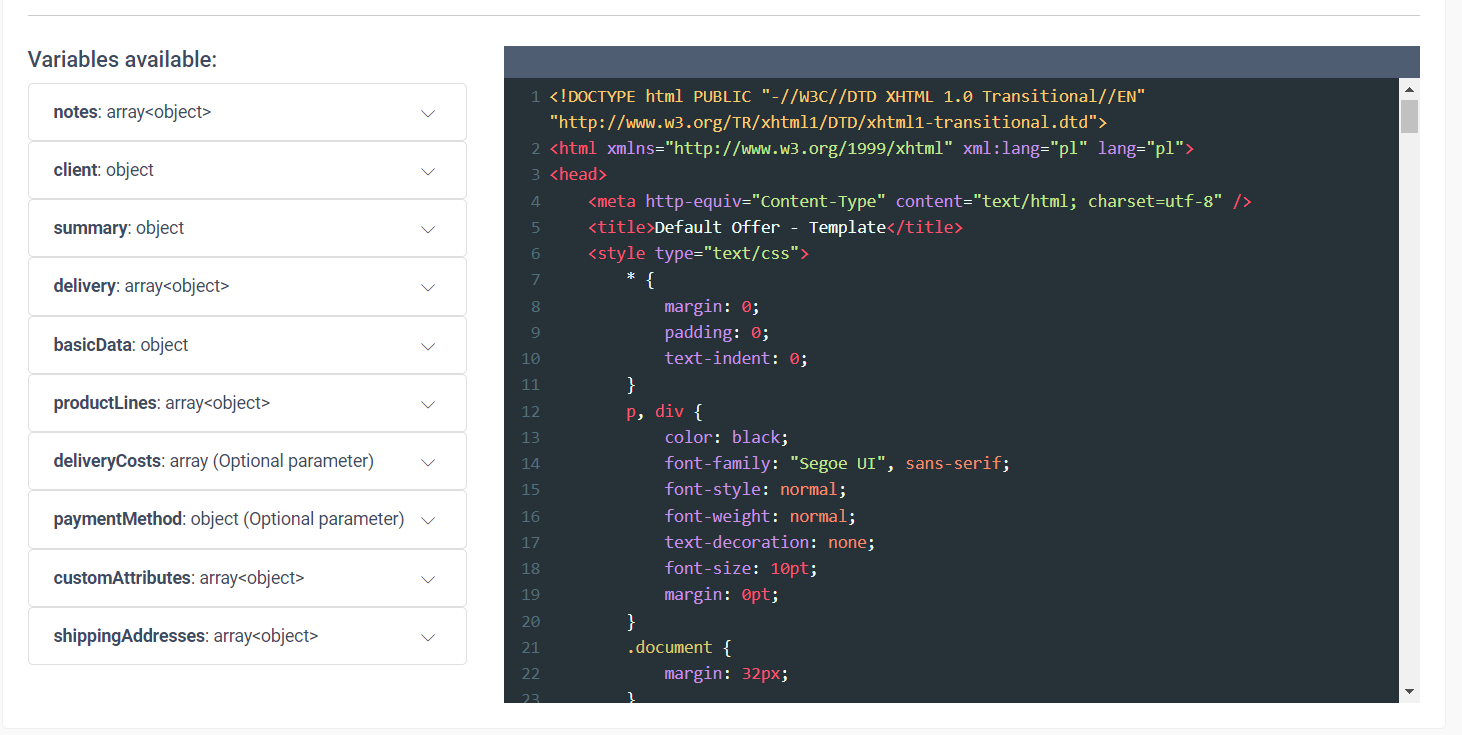Expand the summary object chevron
The width and height of the screenshot is (1462, 735).
coord(428,229)
